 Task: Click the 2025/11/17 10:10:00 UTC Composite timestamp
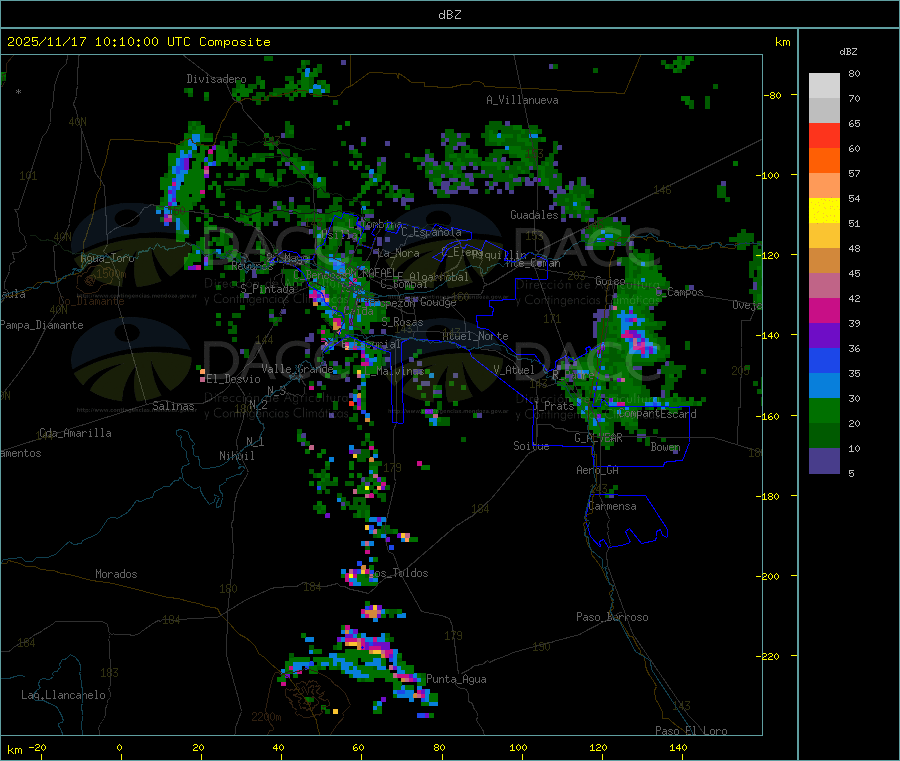click(x=138, y=42)
